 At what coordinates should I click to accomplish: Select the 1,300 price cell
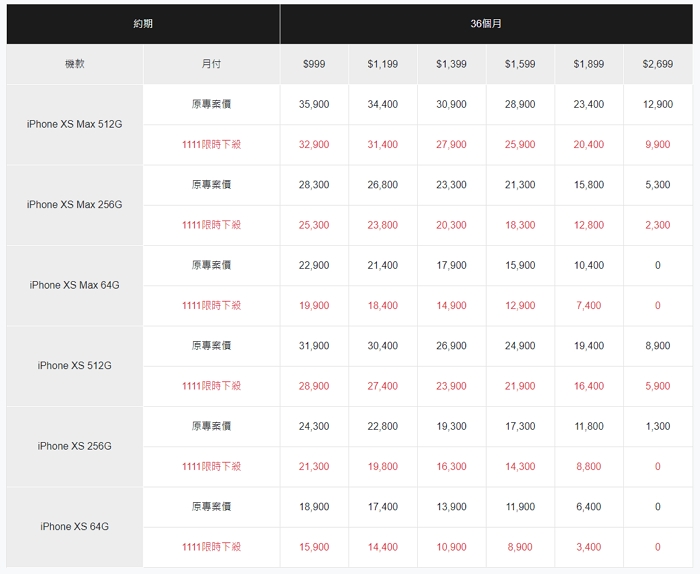point(658,426)
